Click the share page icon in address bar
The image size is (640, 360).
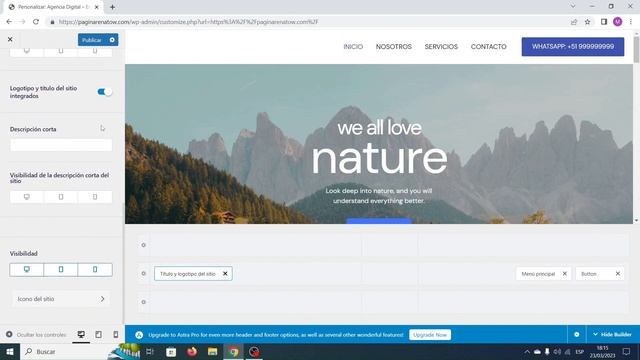coord(574,22)
